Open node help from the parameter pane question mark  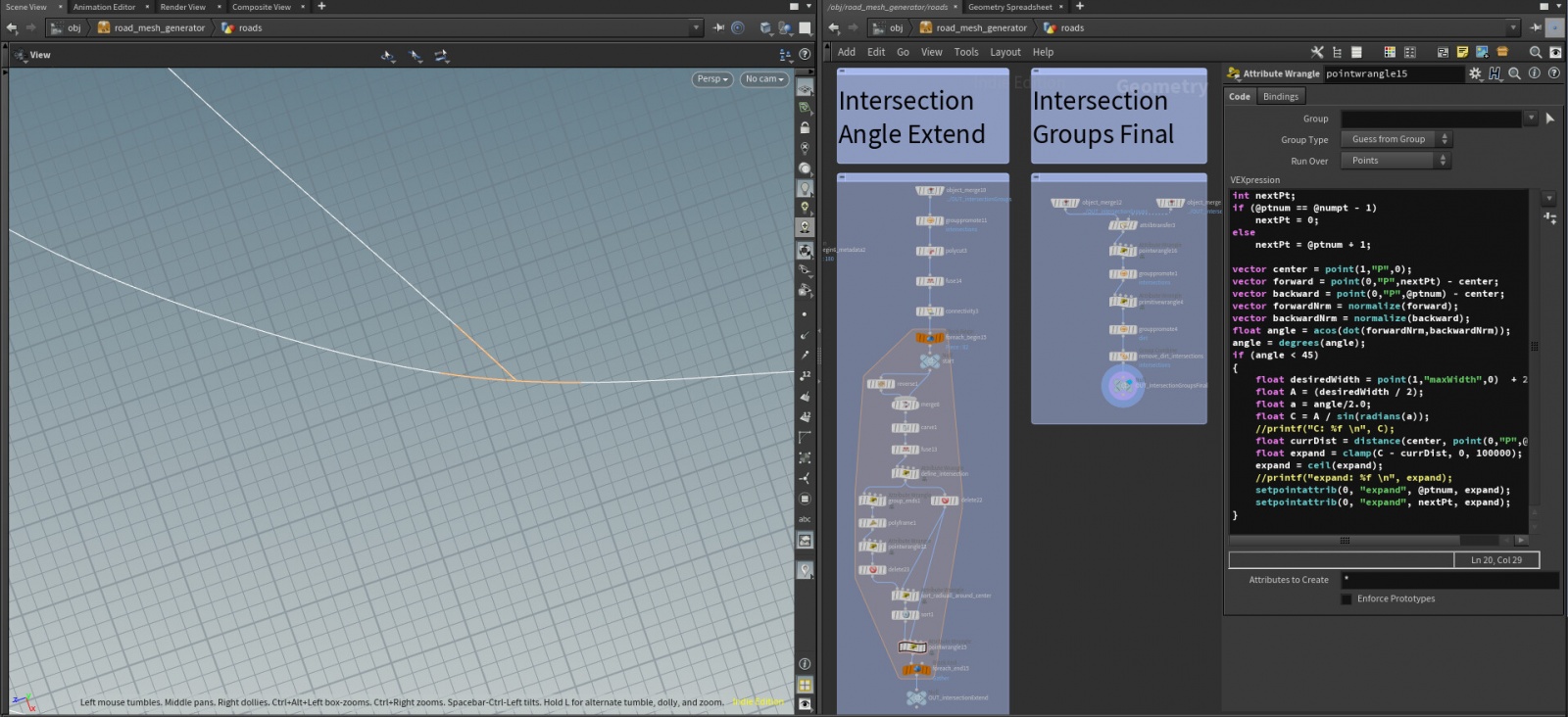click(x=1553, y=73)
